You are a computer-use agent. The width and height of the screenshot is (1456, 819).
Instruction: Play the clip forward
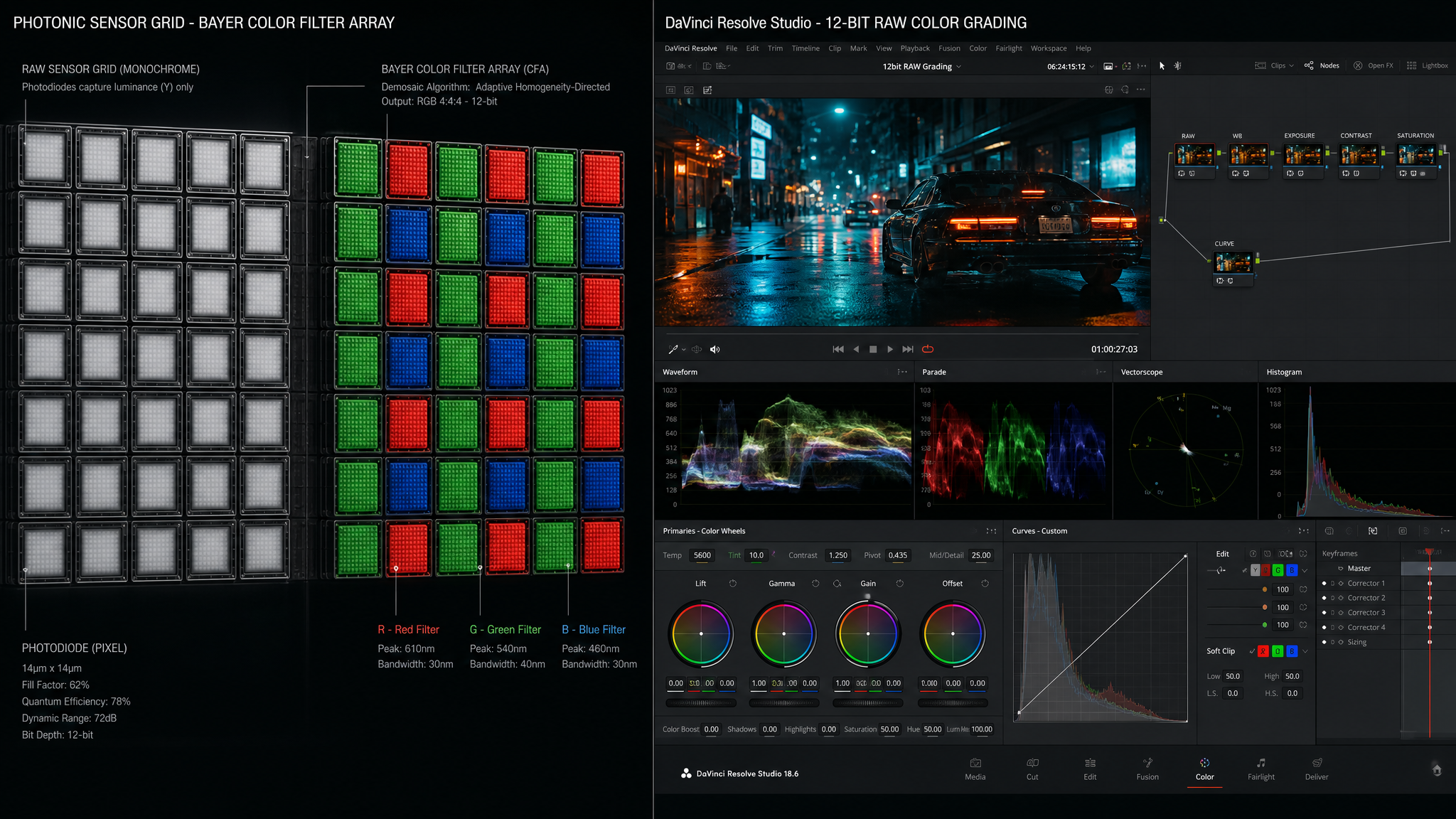click(890, 349)
